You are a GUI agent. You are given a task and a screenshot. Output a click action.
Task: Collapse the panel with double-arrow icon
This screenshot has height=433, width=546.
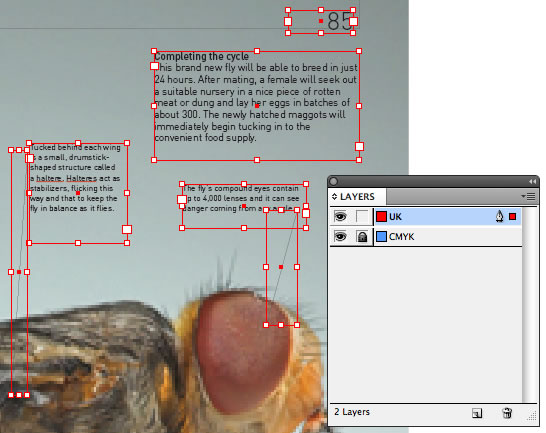532,181
